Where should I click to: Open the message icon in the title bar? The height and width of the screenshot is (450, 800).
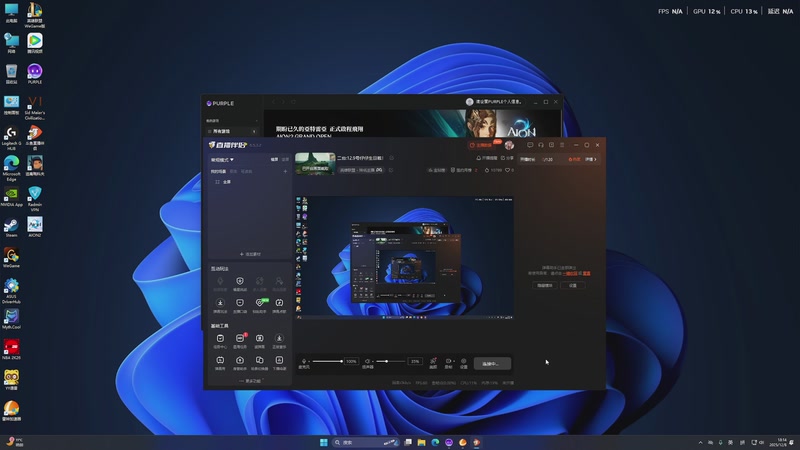(530, 145)
